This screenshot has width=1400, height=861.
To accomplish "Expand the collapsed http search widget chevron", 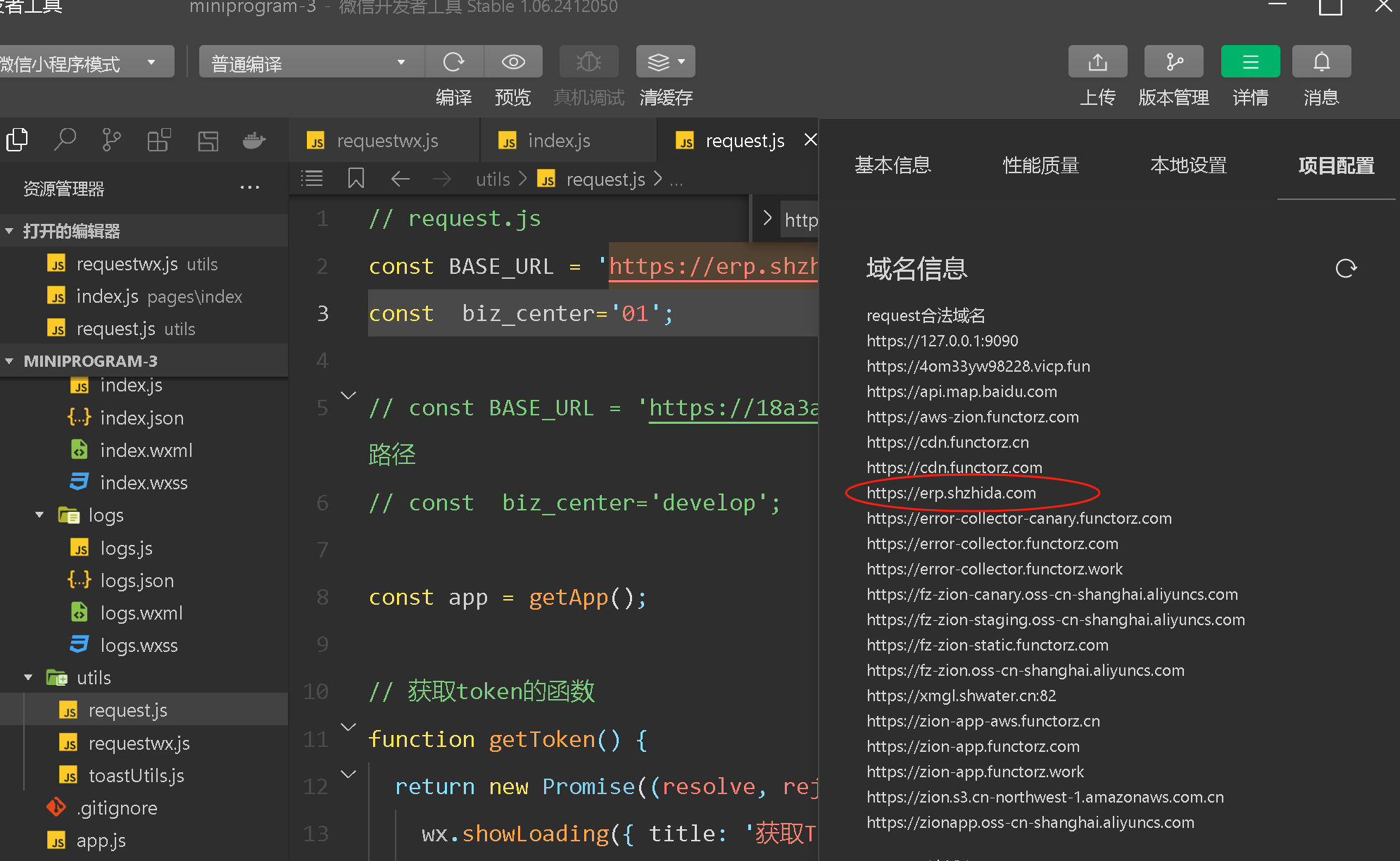I will point(767,218).
